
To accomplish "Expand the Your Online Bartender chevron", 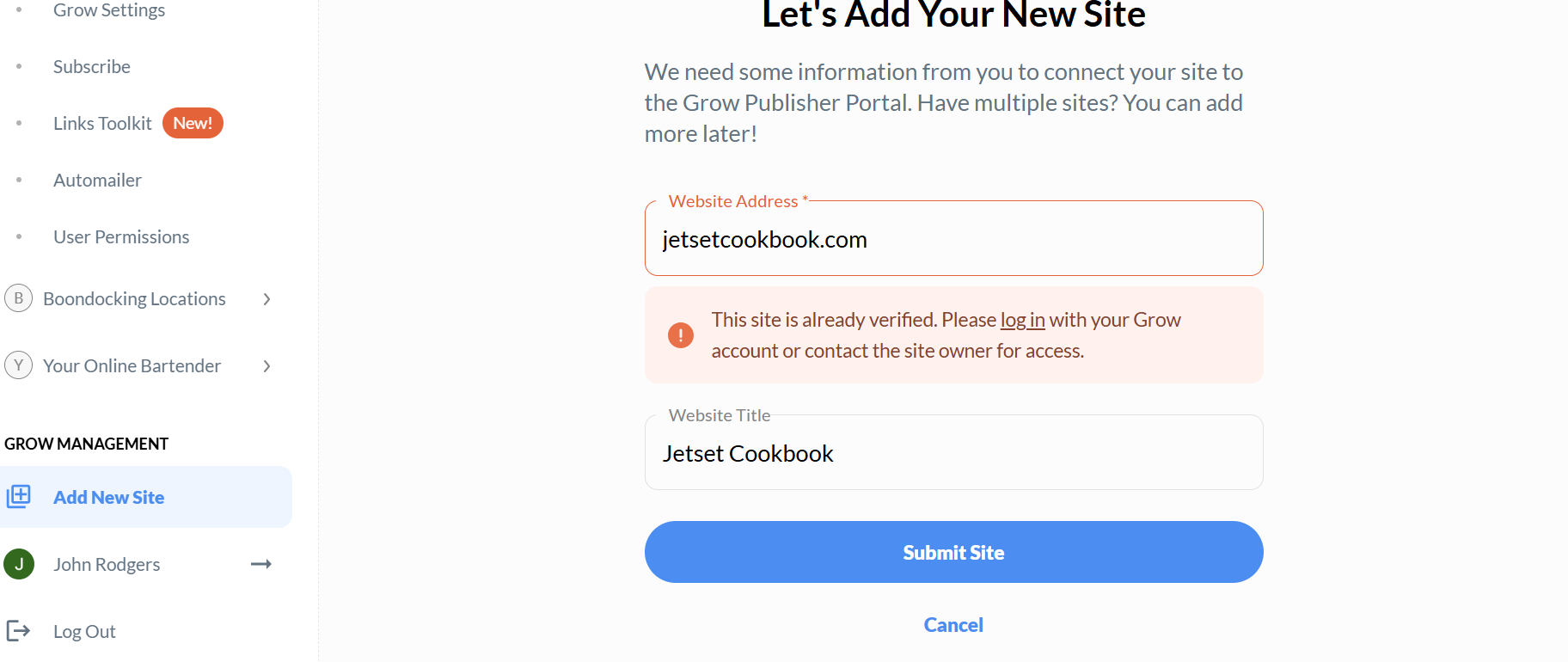I will click(x=267, y=366).
